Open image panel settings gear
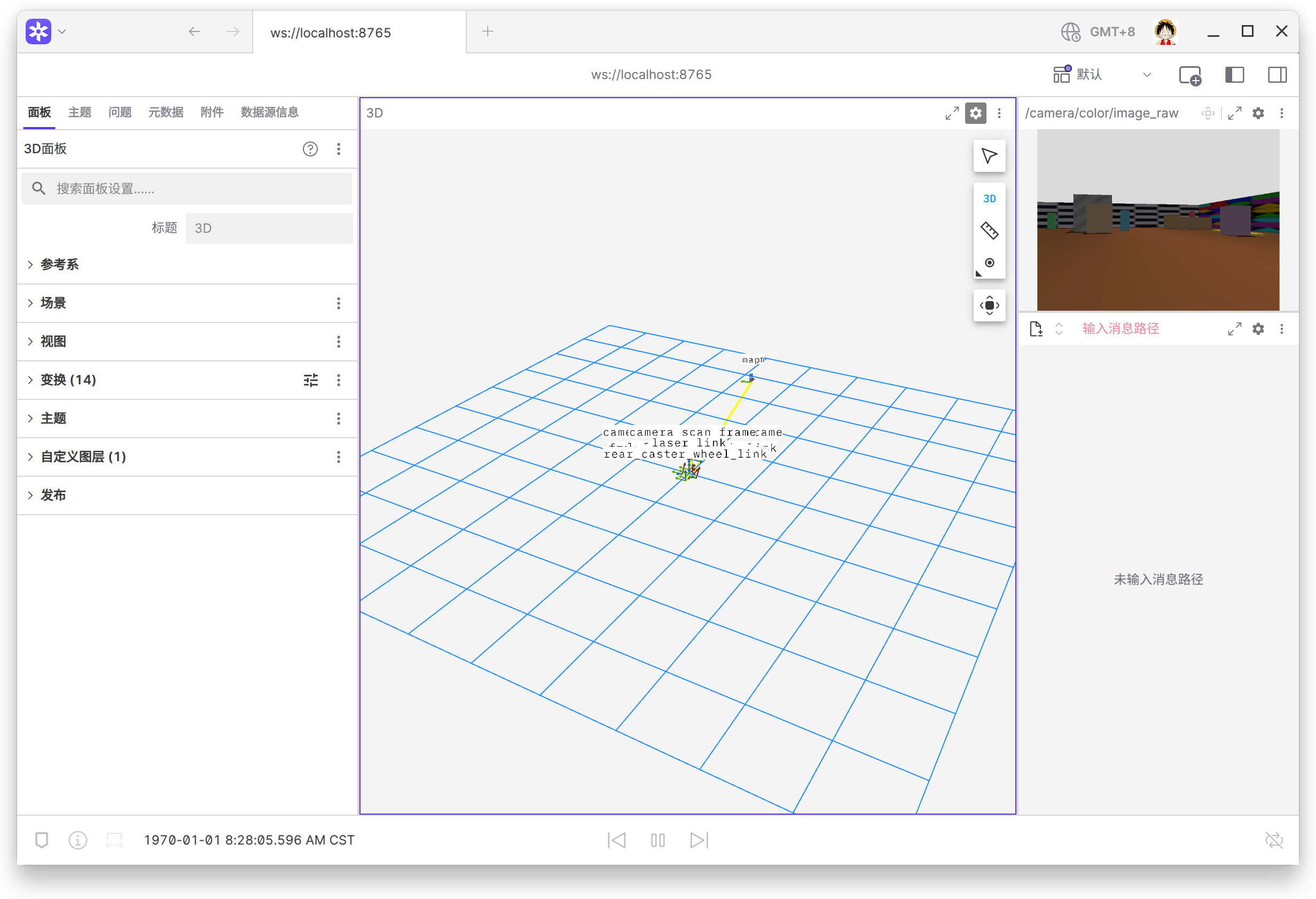This screenshot has width=1316, height=899. 1258,113
